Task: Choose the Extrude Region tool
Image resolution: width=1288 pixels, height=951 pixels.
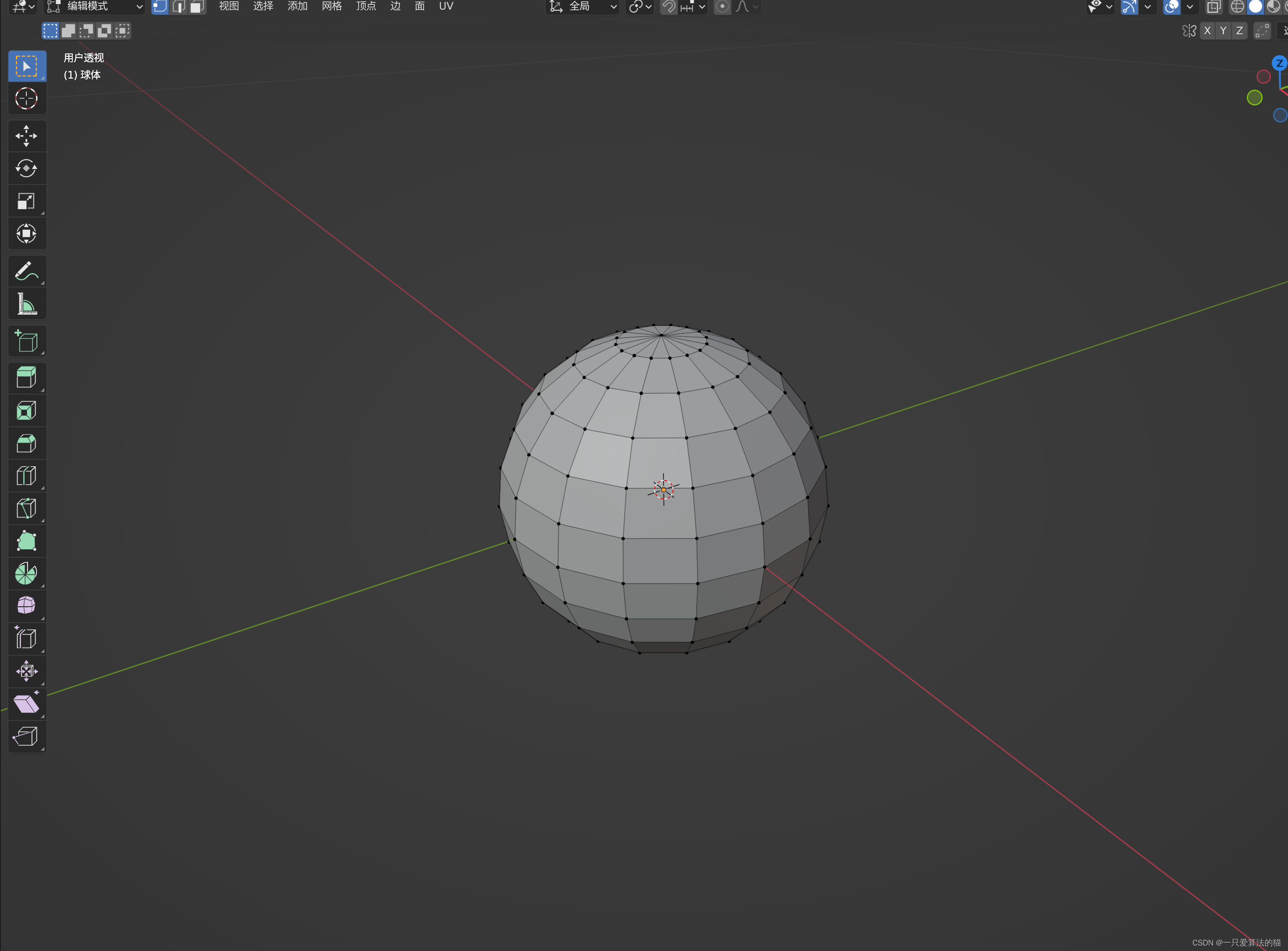Action: [x=26, y=378]
